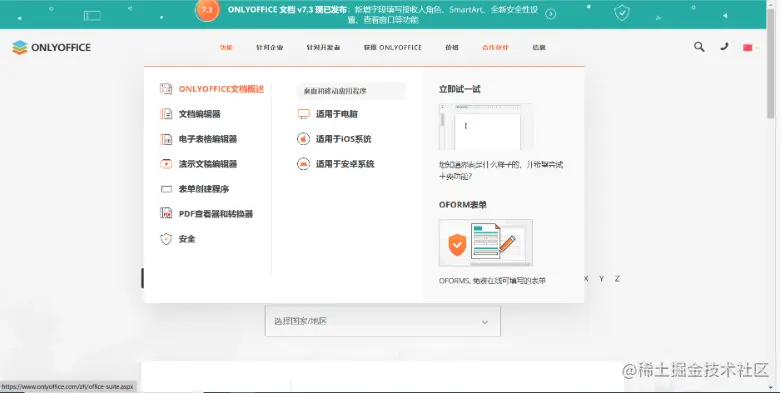
Task: Click the 文档编辑器 icon
Action: click(x=166, y=114)
